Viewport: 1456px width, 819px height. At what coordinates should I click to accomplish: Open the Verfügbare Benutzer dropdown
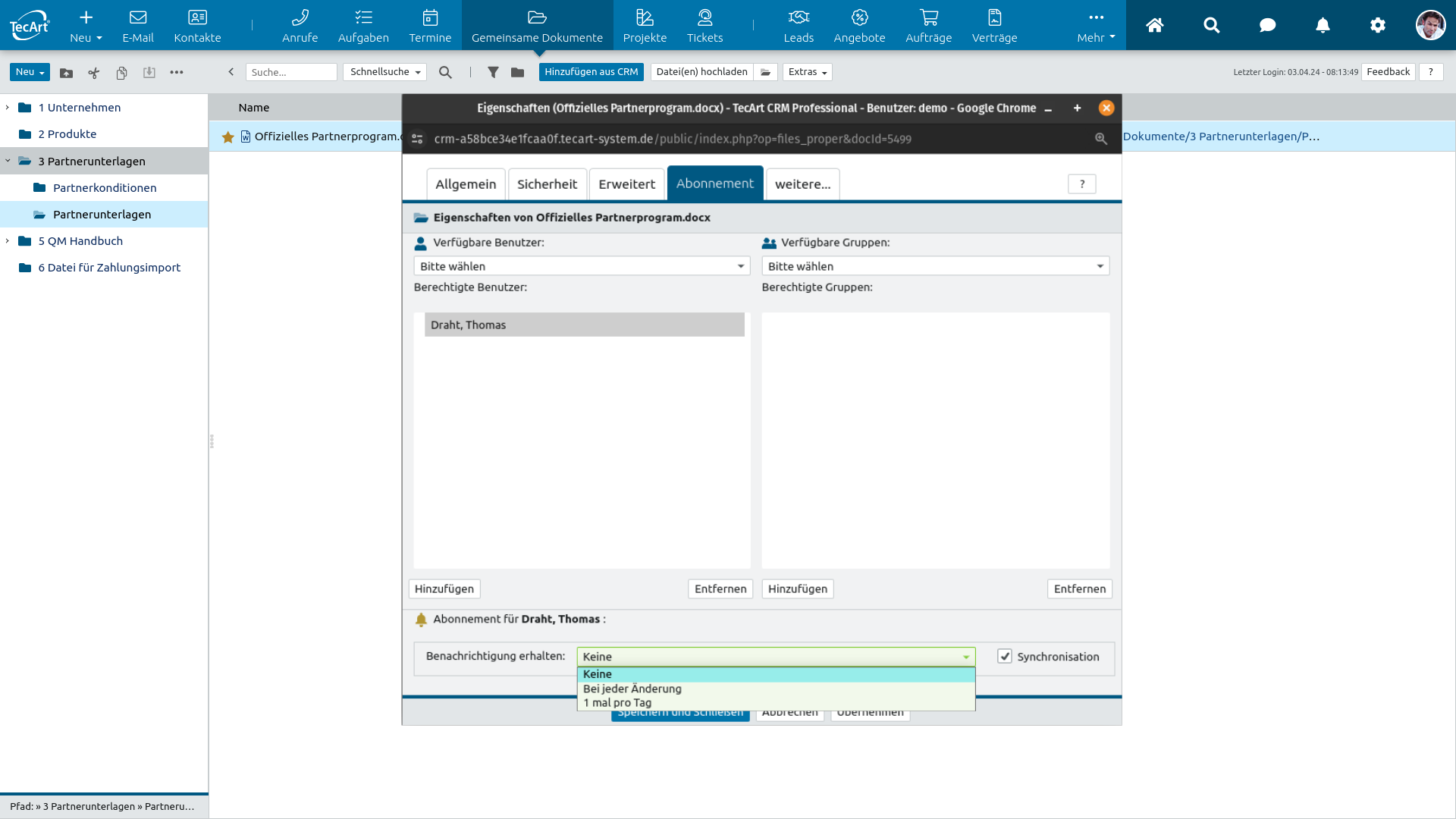[582, 266]
